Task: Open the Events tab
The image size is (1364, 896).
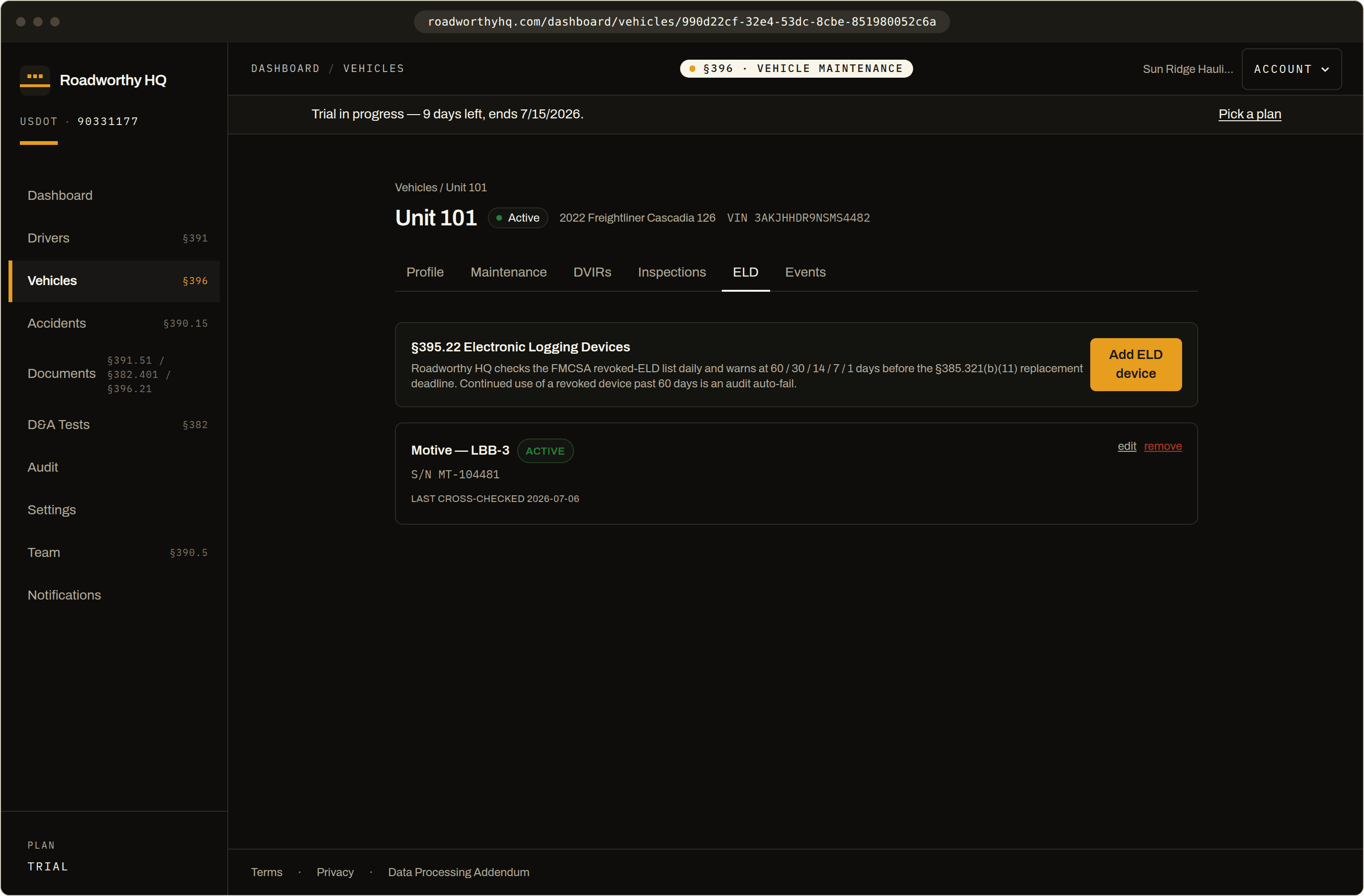Action: click(805, 272)
